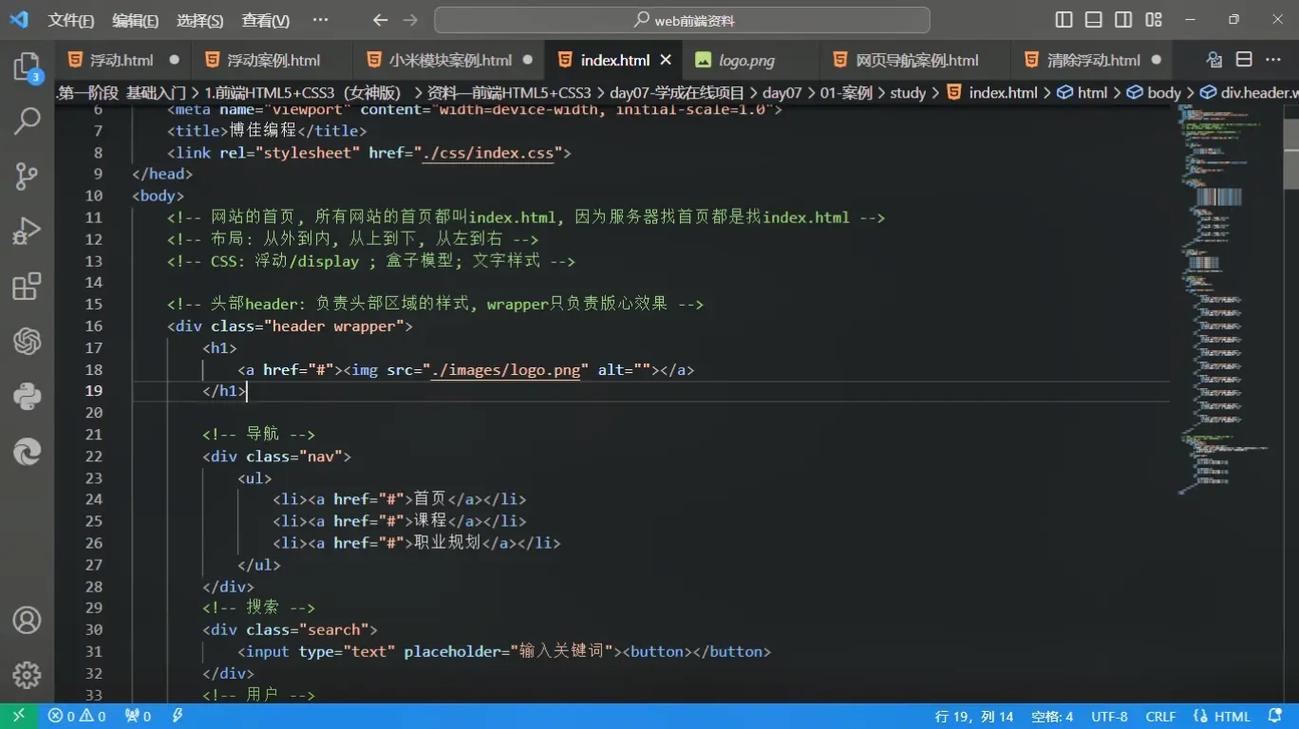1299x729 pixels.
Task: Open the Explorer view in activity bar
Action: pyautogui.click(x=27, y=67)
